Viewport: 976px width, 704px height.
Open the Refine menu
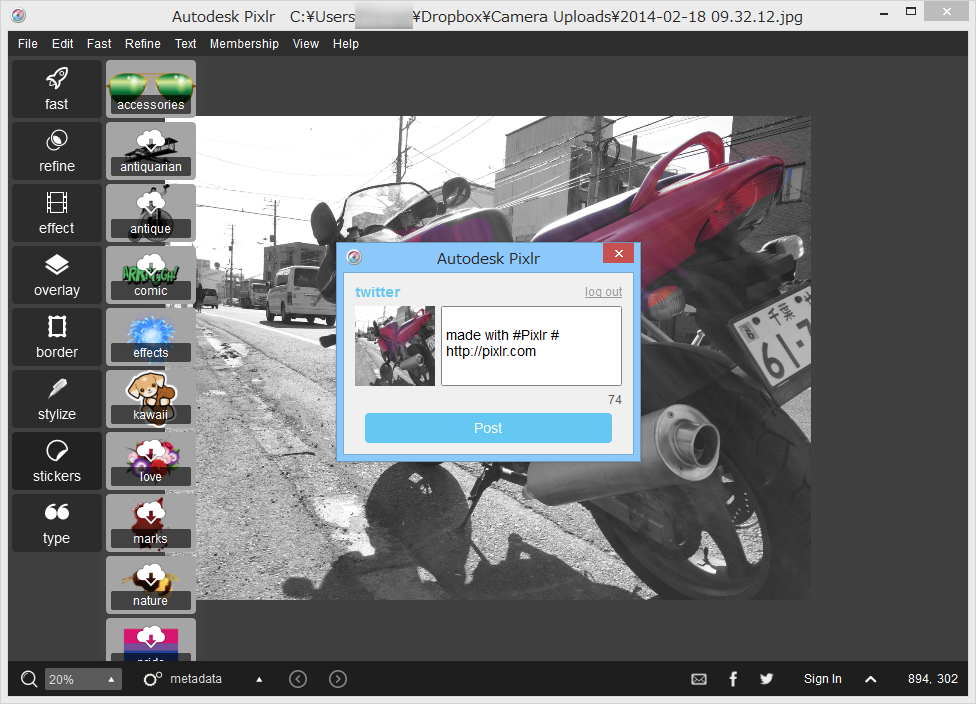click(x=143, y=44)
